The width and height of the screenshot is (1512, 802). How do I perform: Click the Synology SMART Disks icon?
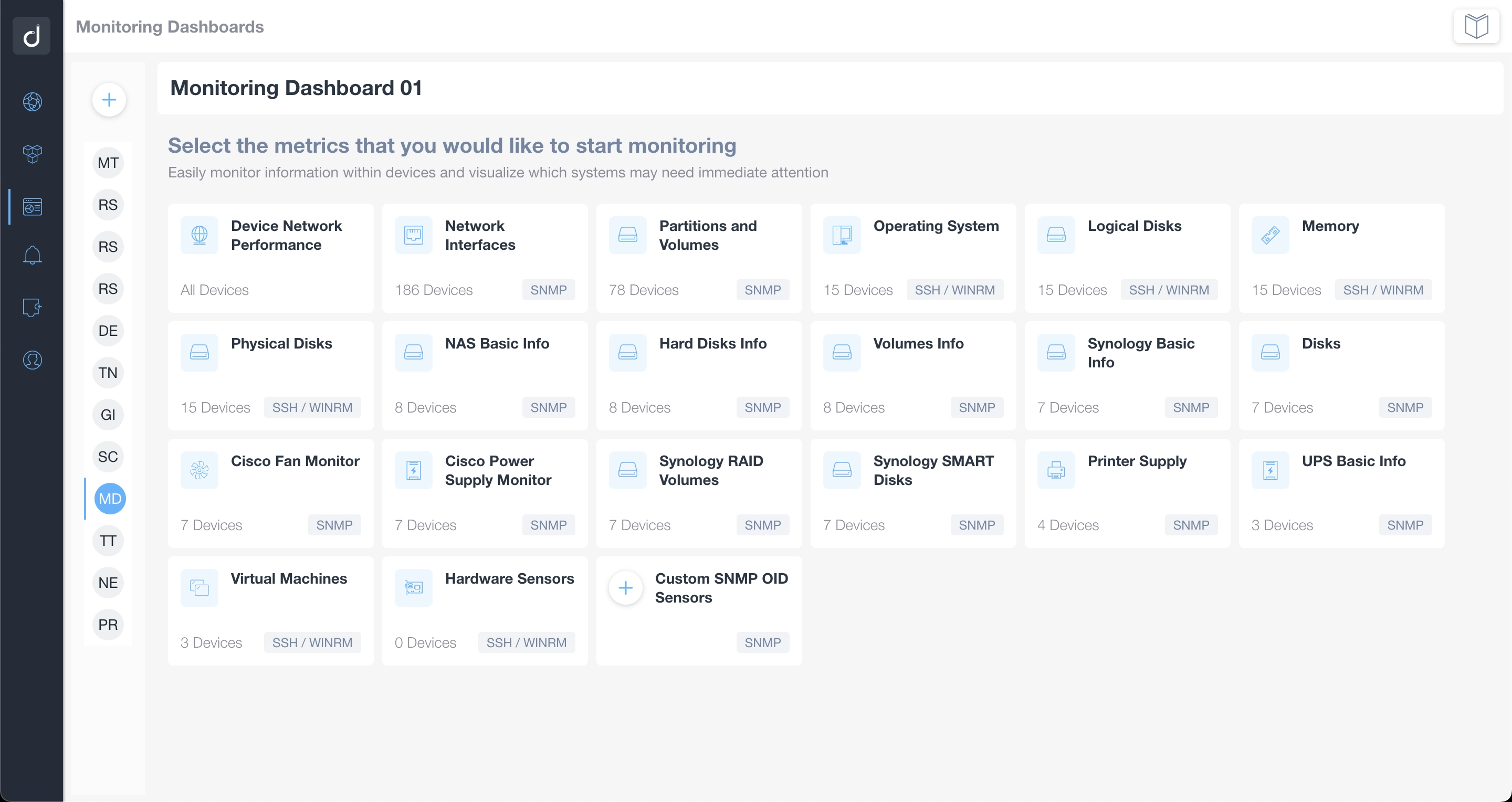click(x=842, y=470)
